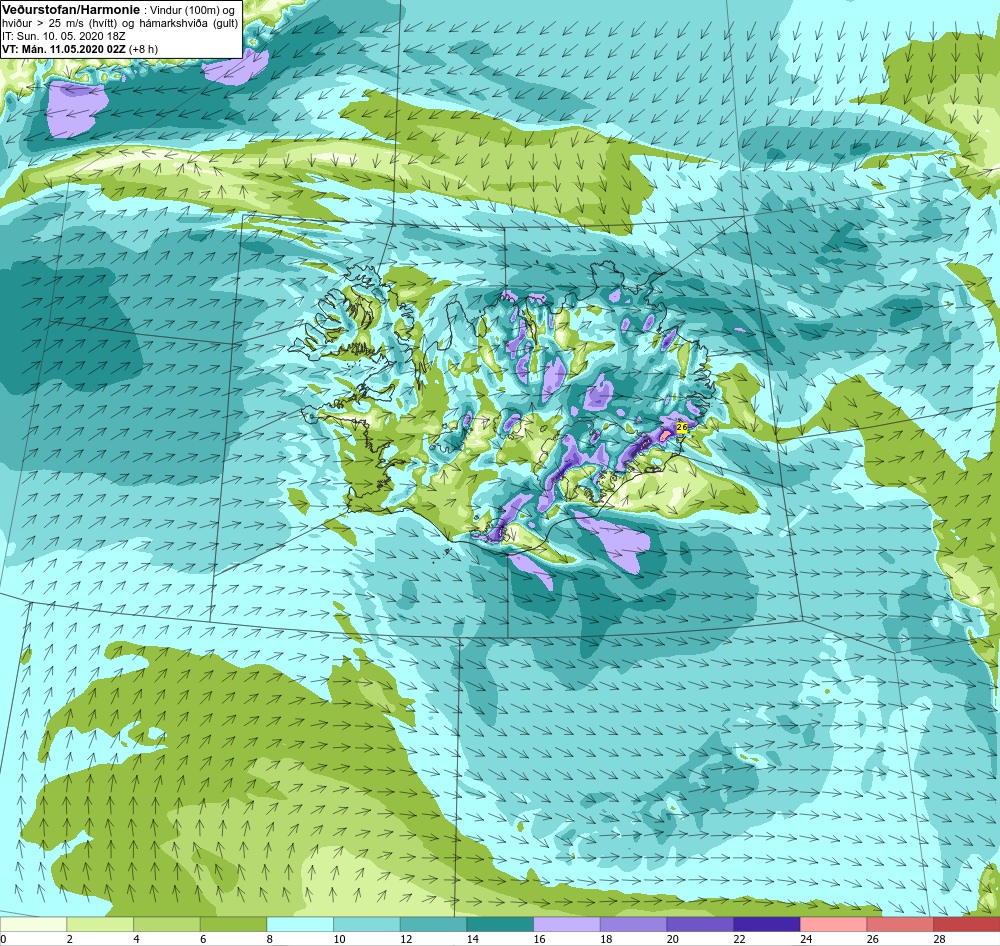Click the yellow 26 max gust marker
The image size is (1000, 946).
tap(681, 427)
